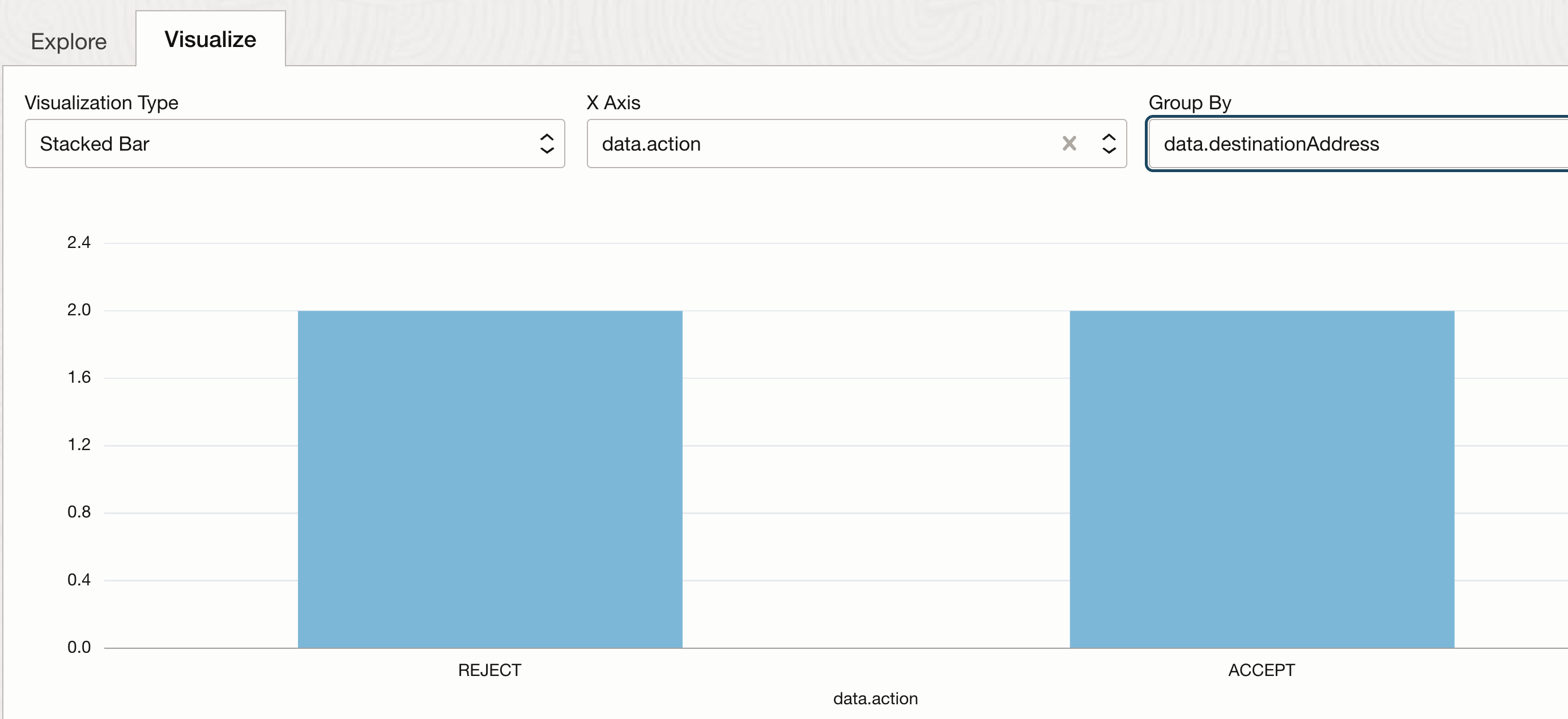Click the Visualization Type label

101,103
